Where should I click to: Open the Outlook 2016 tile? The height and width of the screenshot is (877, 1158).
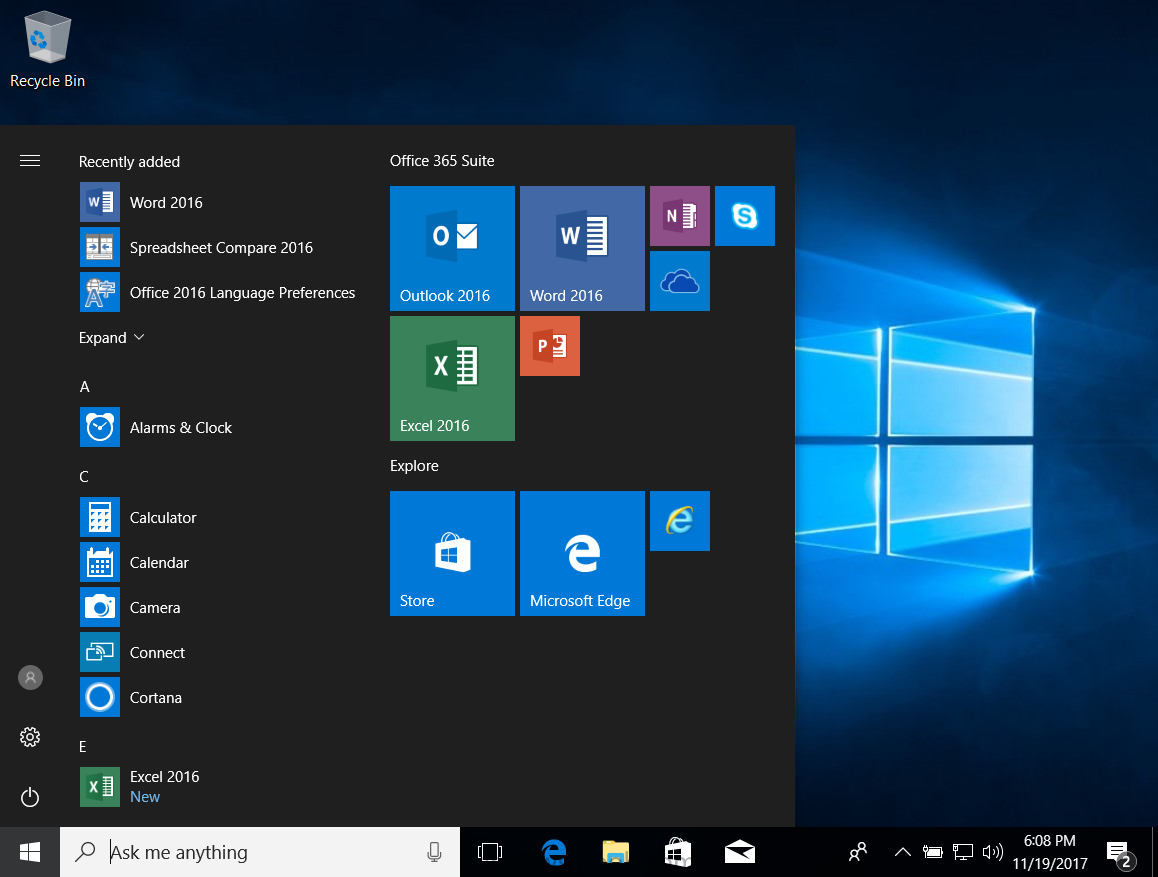(x=452, y=248)
